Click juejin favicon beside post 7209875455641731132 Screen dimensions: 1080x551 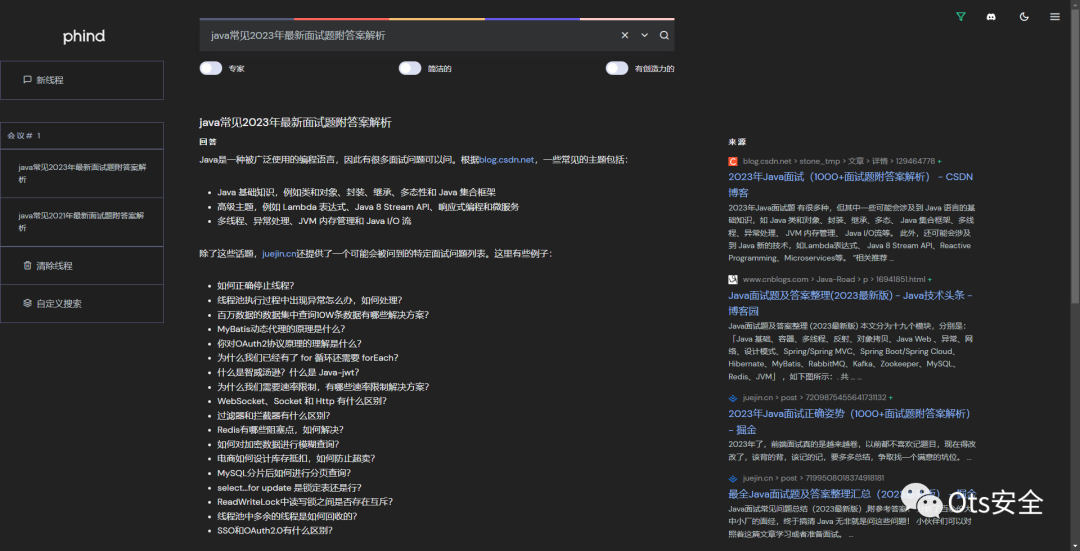click(733, 398)
